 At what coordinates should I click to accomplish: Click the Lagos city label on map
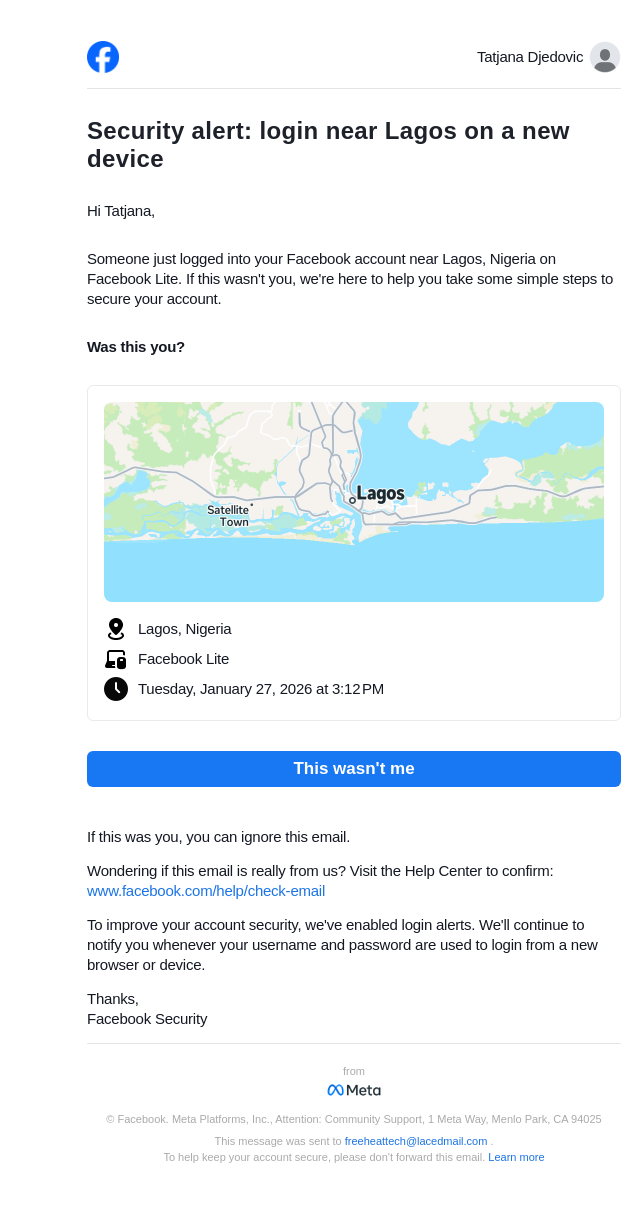[380, 494]
